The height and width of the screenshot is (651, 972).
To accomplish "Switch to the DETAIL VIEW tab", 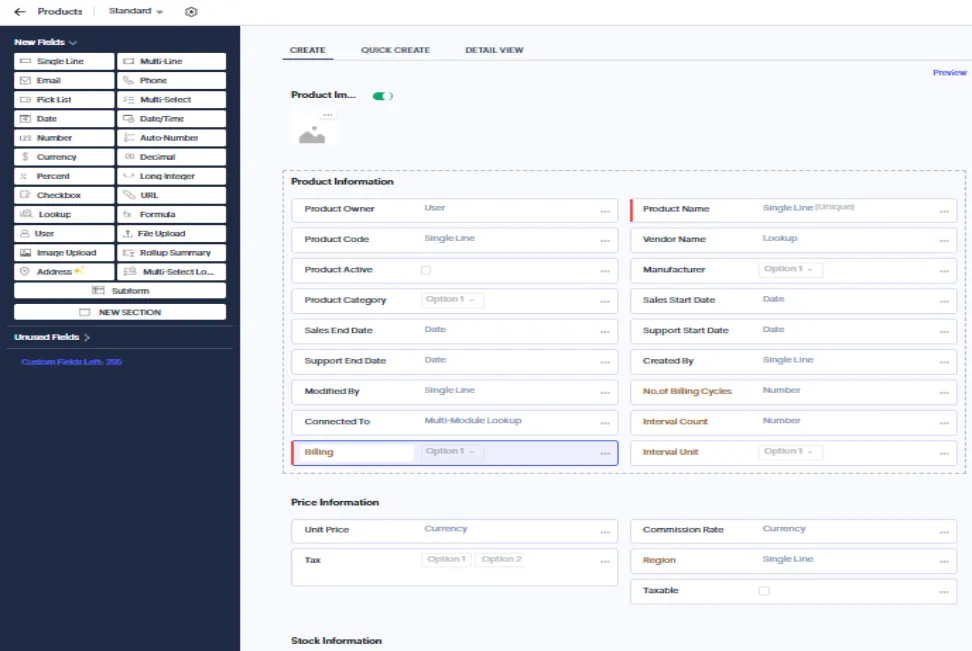I will [494, 50].
